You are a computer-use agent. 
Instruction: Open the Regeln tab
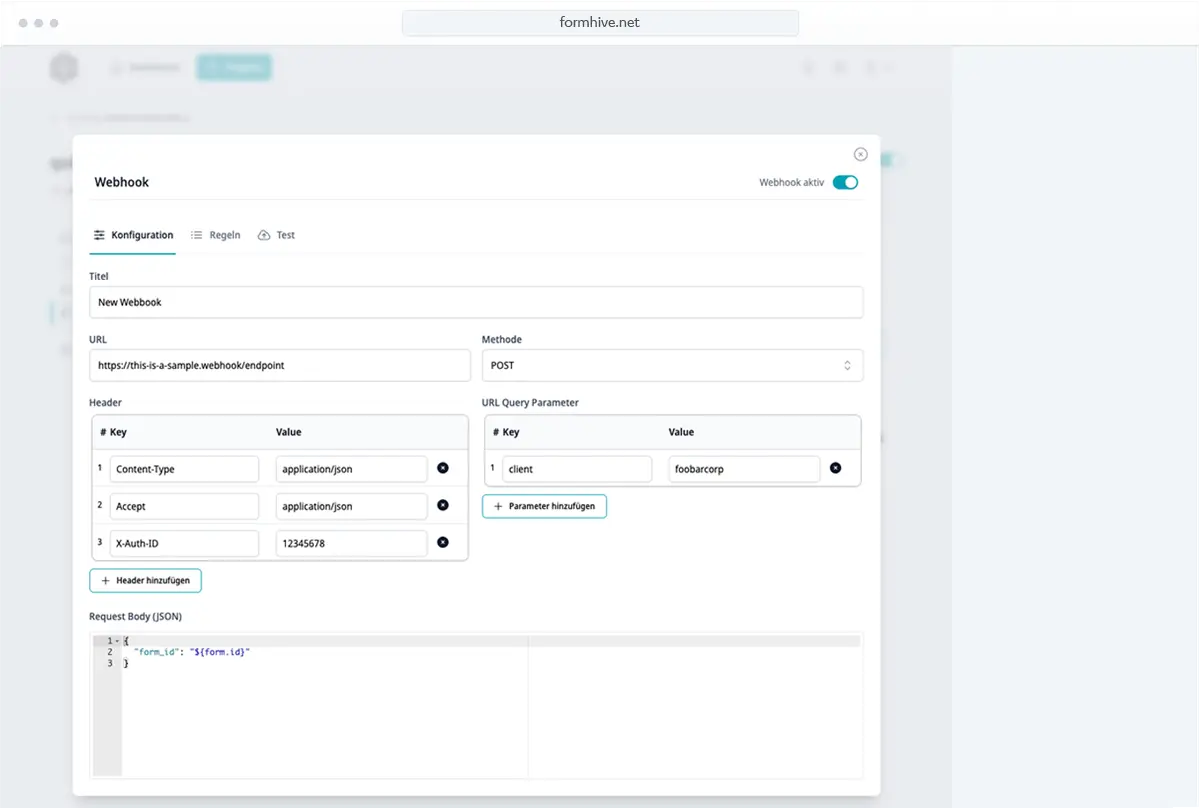coord(215,235)
